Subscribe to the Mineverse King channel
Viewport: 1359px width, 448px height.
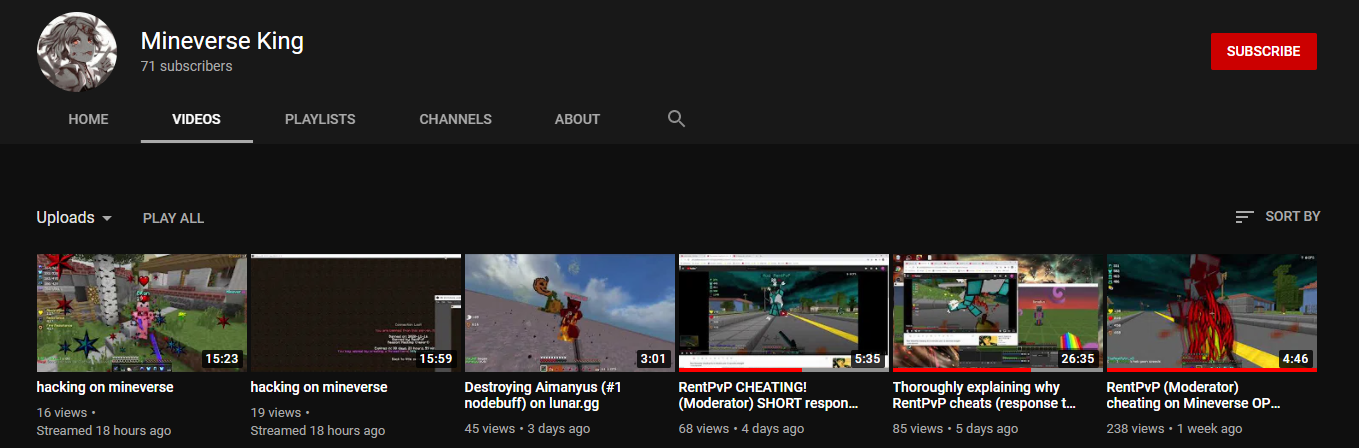[x=1263, y=51]
